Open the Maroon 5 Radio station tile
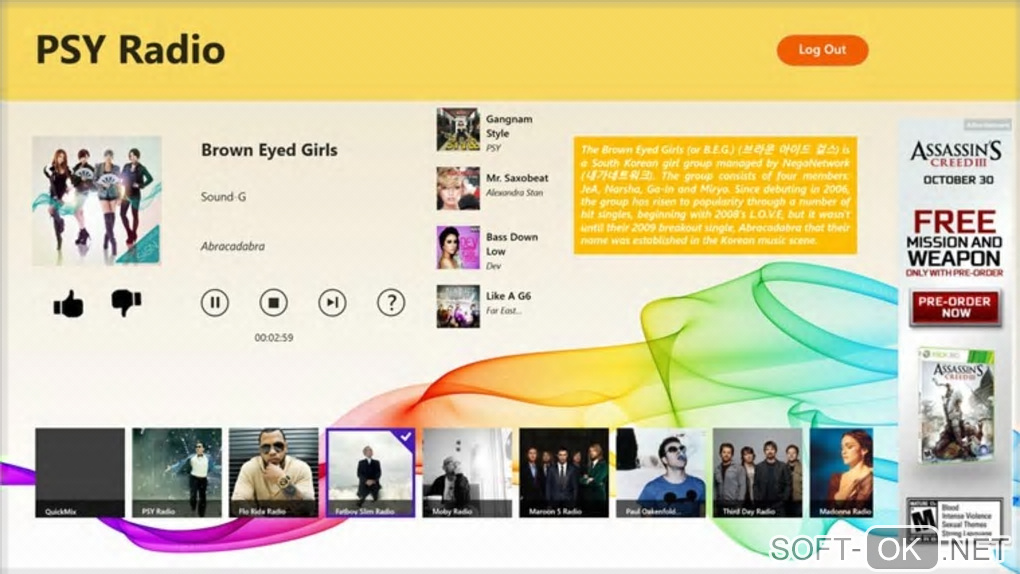Screen dimensions: 1020x574 coord(564,472)
